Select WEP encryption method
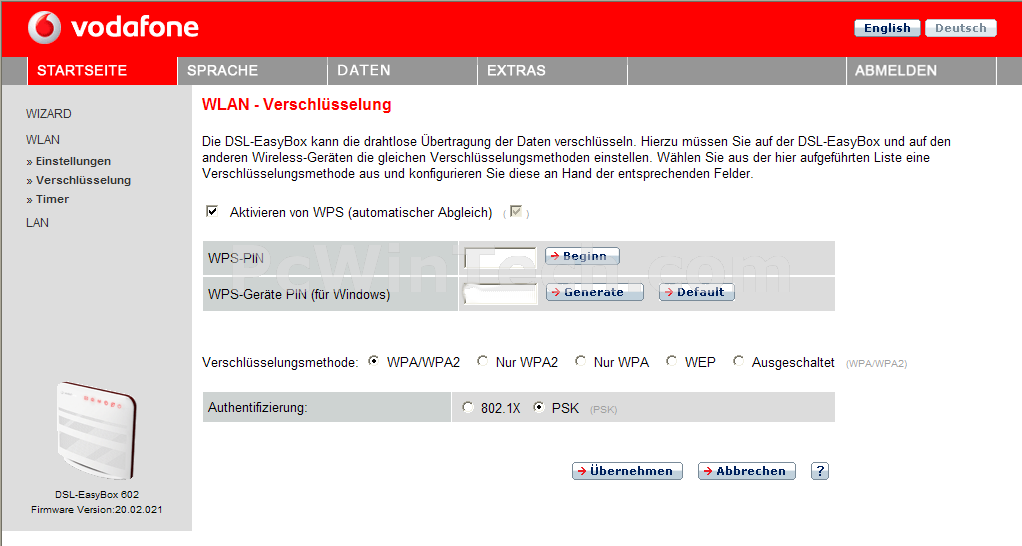The image size is (1022, 546). [x=671, y=361]
